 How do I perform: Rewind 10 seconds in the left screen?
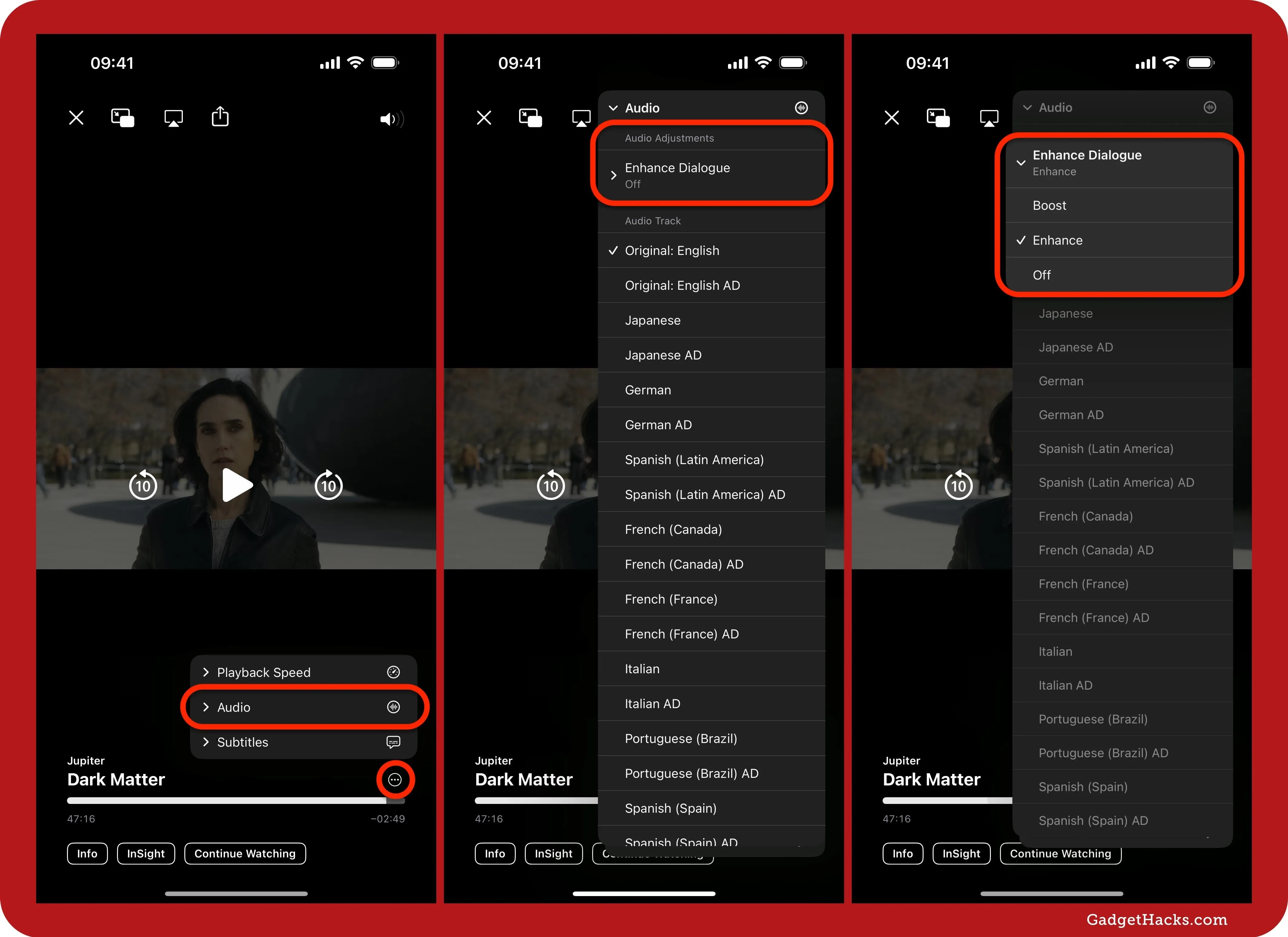[x=143, y=485]
